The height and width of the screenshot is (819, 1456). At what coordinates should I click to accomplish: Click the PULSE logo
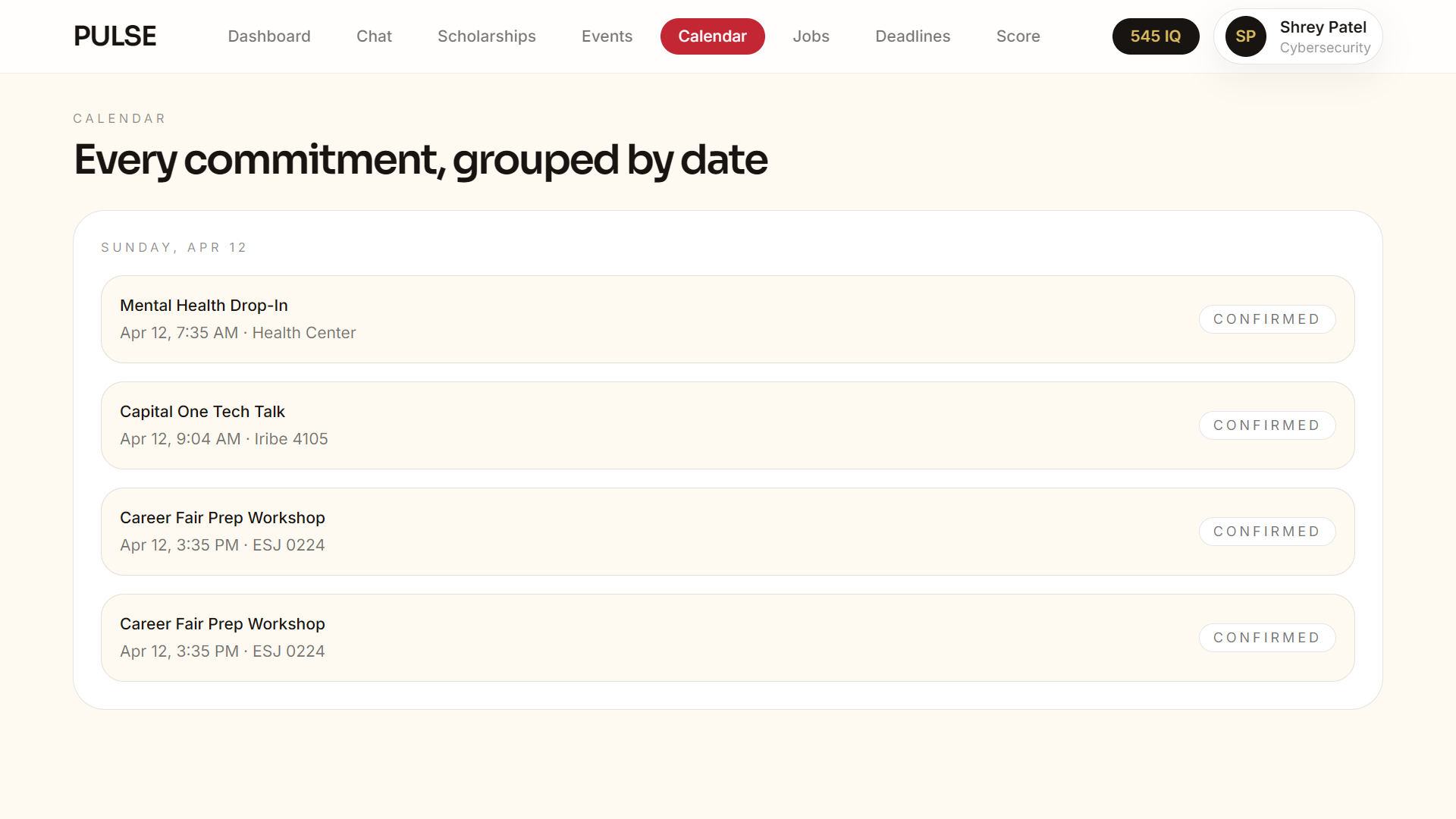pyautogui.click(x=115, y=36)
